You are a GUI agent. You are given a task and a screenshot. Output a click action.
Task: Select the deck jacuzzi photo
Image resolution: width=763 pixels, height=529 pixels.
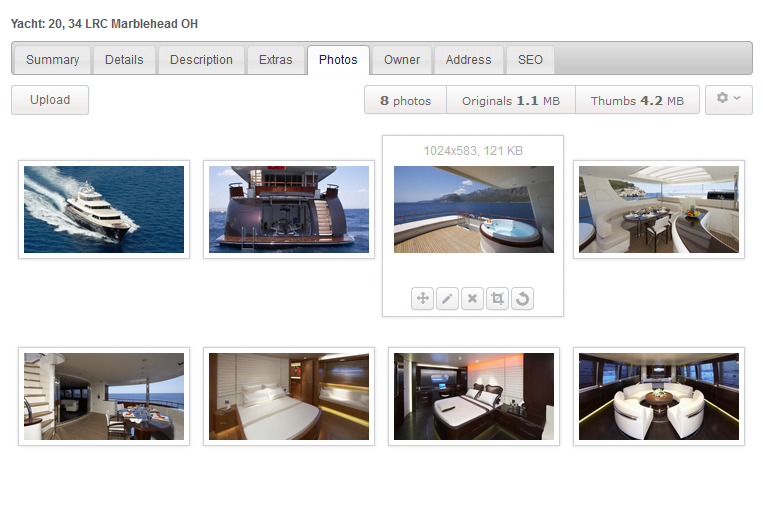click(x=474, y=209)
